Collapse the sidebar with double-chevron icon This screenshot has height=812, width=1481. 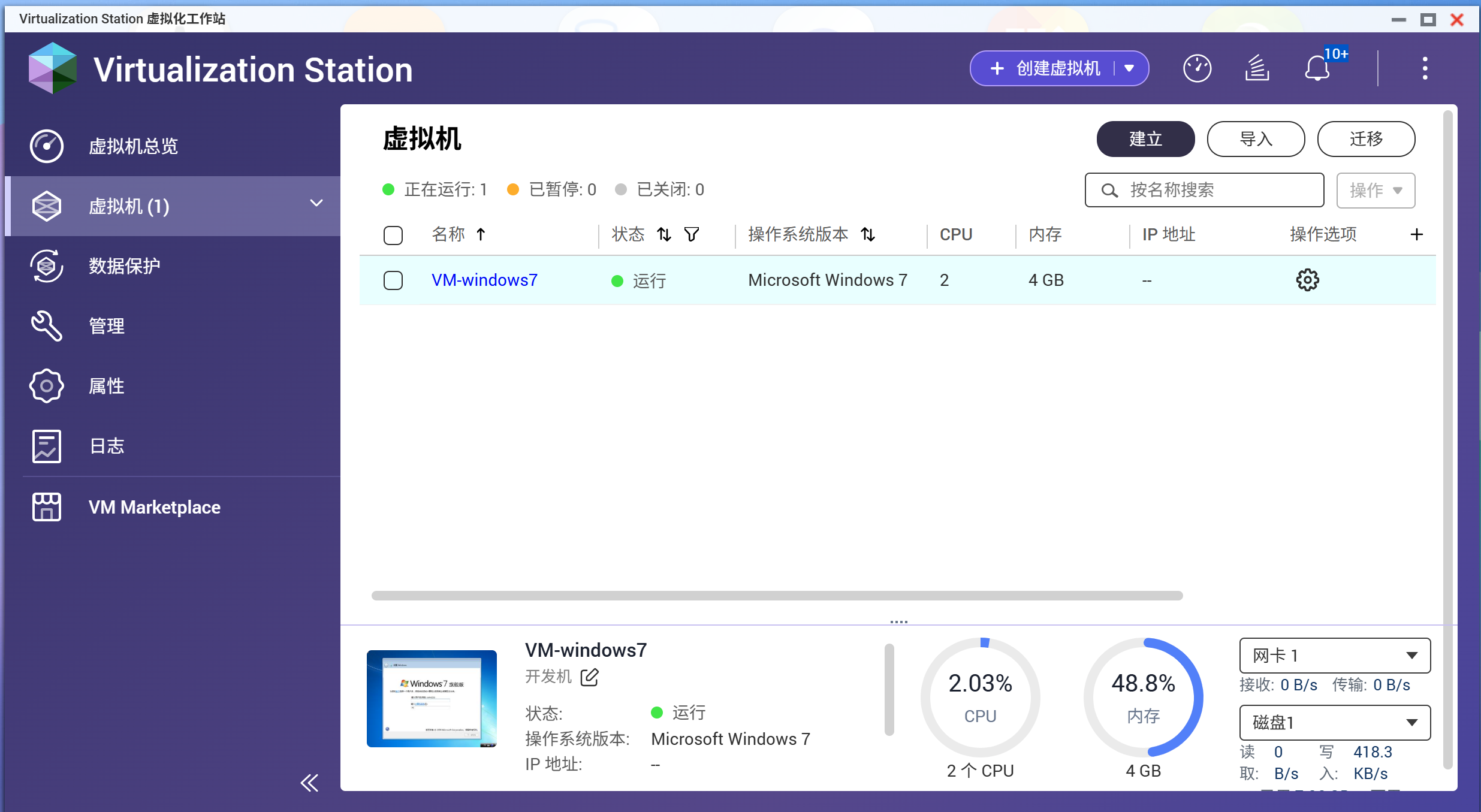coord(309,783)
